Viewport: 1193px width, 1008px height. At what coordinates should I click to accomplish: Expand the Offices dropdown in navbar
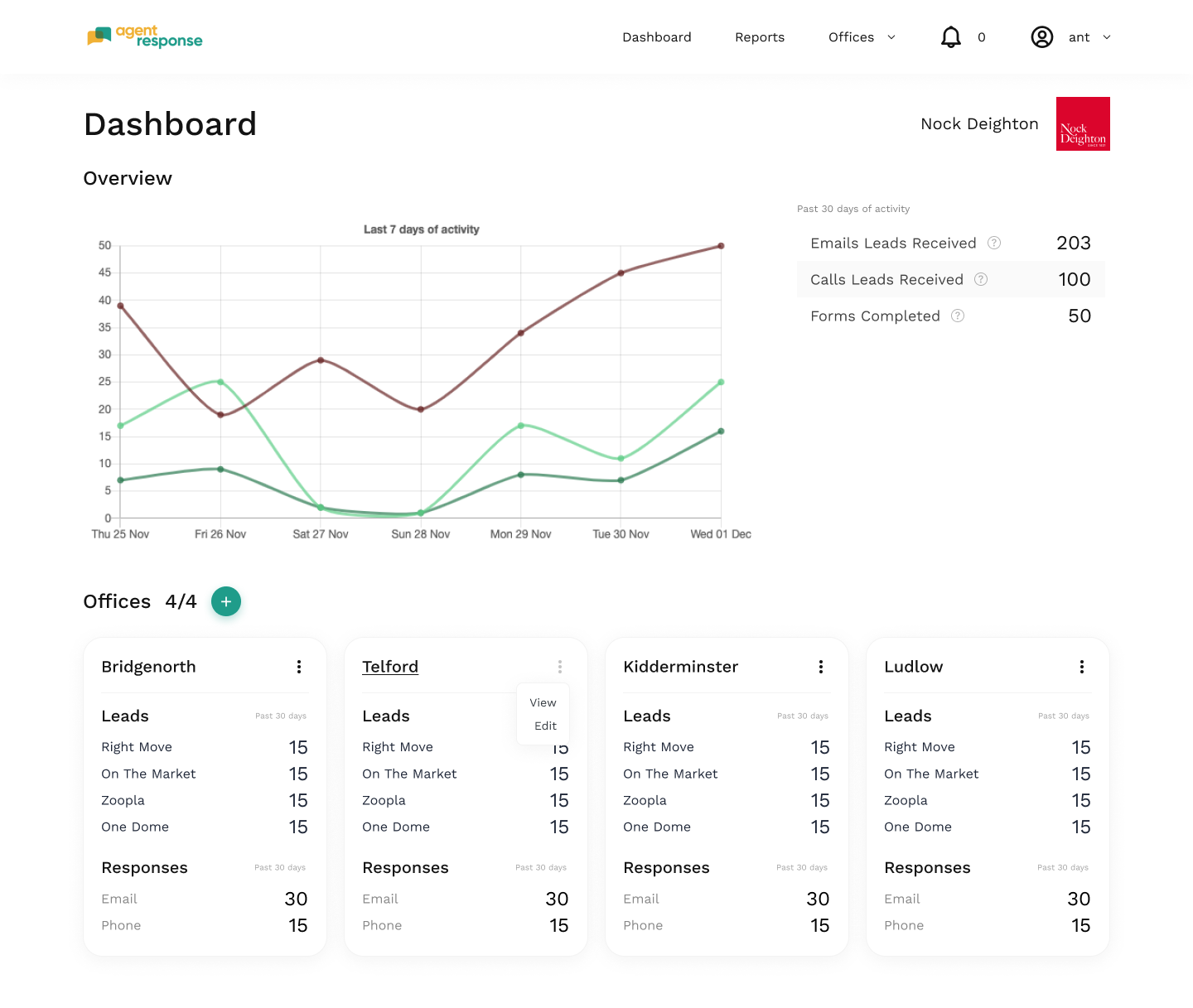[x=862, y=37]
